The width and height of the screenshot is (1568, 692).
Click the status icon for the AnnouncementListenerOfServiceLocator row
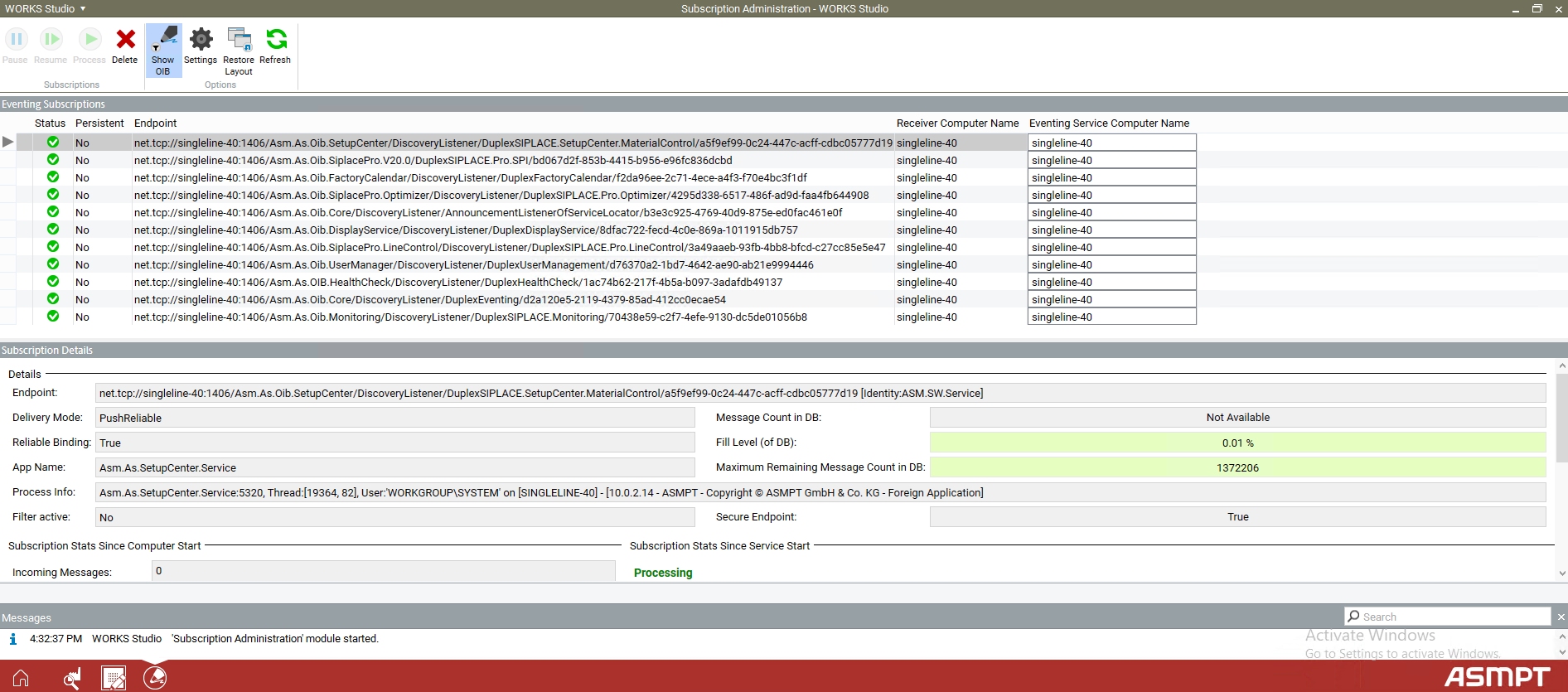point(53,212)
